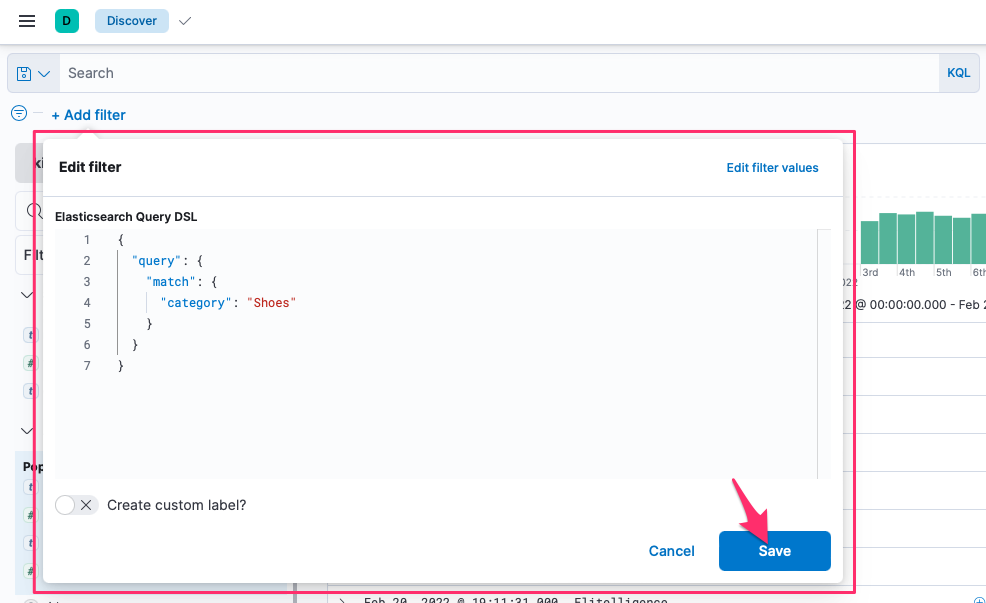Click the checkmark icon beside Discover
This screenshot has height=603, width=986.
(184, 21)
